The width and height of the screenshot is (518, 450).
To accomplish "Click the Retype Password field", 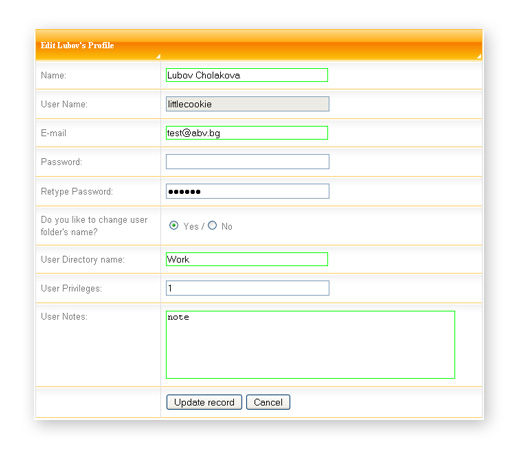I will coord(247,191).
